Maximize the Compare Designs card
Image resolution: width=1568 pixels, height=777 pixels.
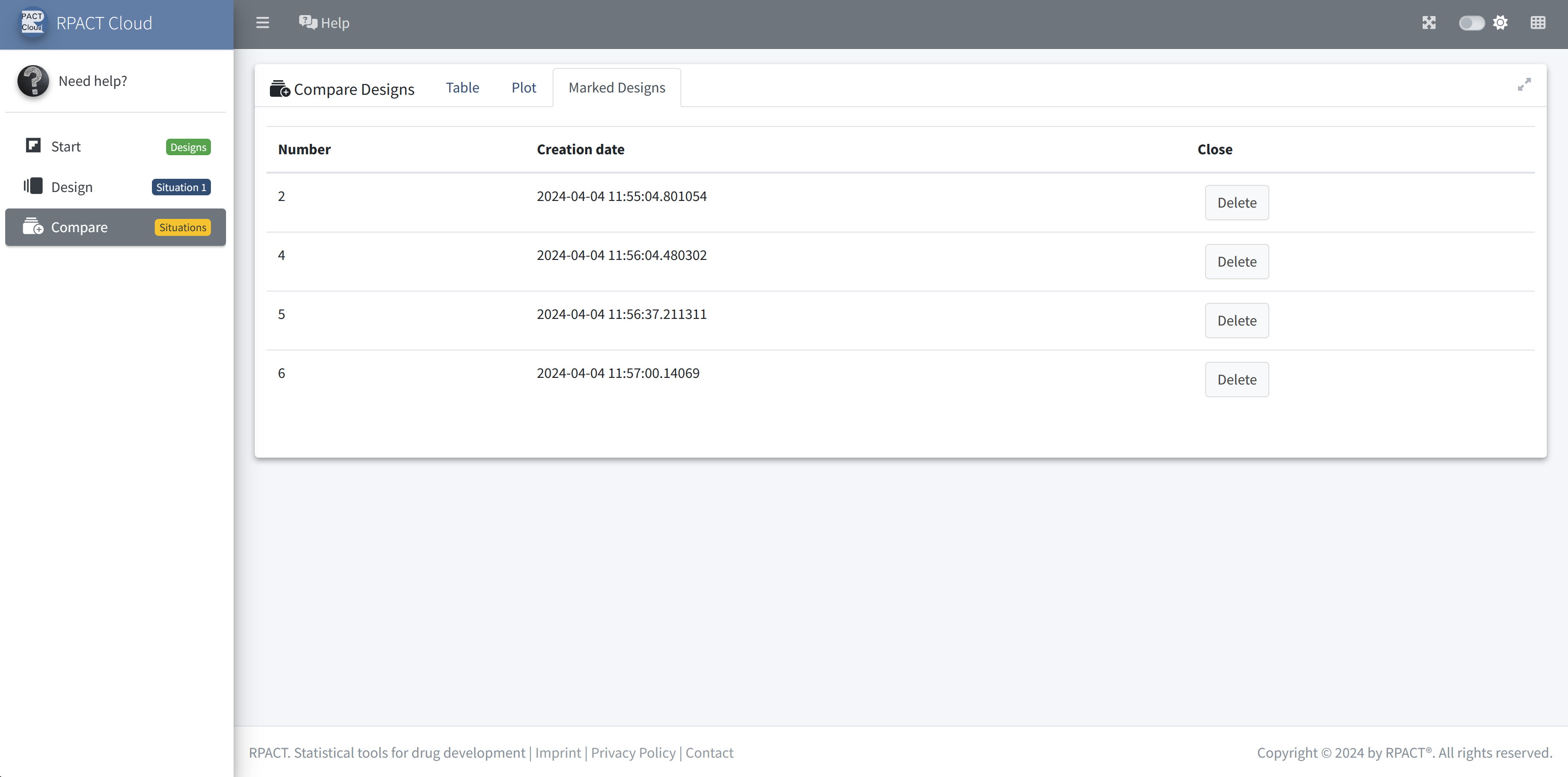(x=1524, y=85)
